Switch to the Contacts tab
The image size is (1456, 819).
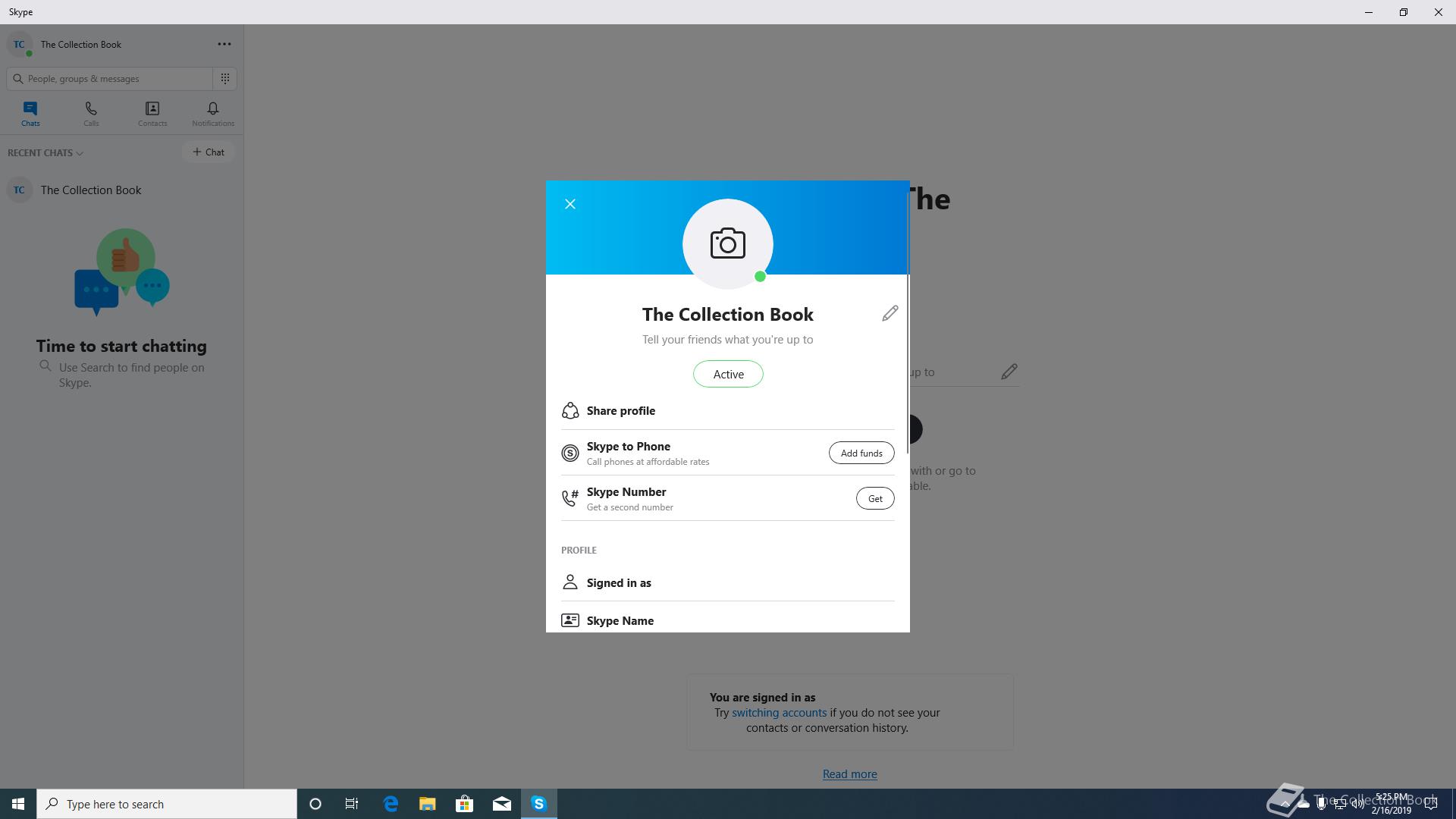tap(152, 114)
